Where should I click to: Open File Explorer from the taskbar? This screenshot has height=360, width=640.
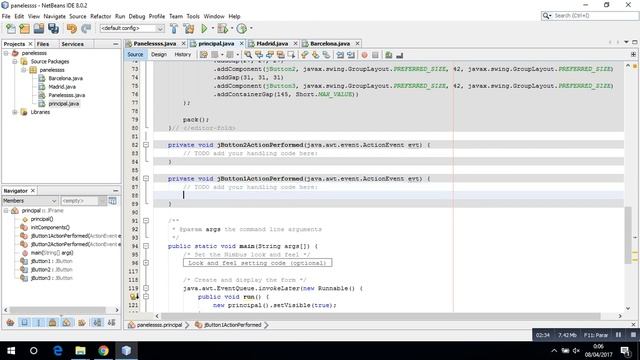pos(80,351)
